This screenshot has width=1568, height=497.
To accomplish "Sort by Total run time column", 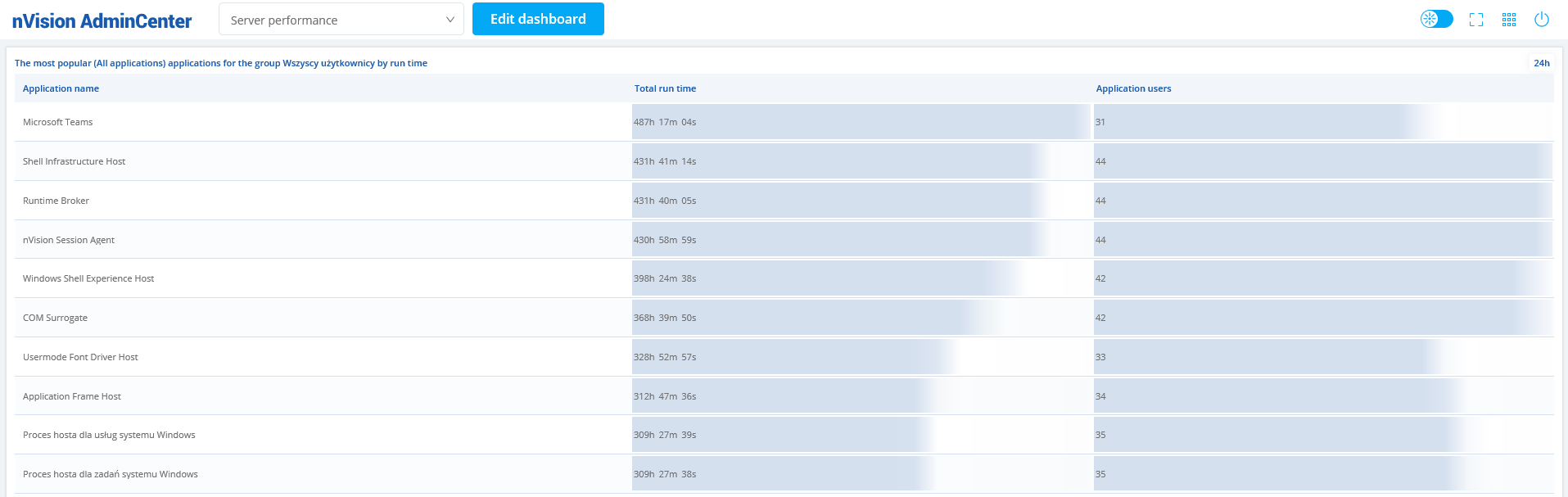I will point(665,88).
